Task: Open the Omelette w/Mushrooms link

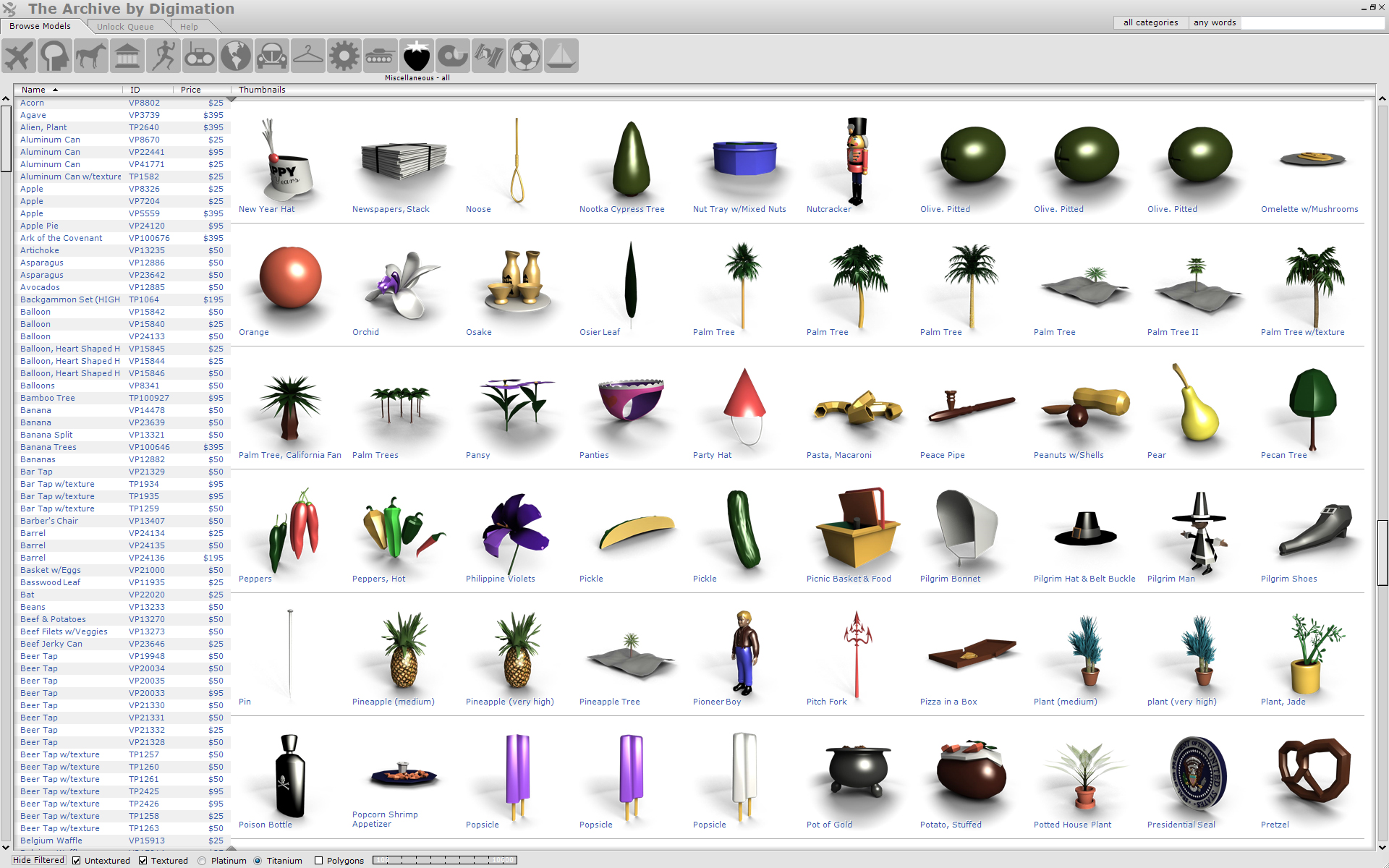Action: (x=1309, y=209)
